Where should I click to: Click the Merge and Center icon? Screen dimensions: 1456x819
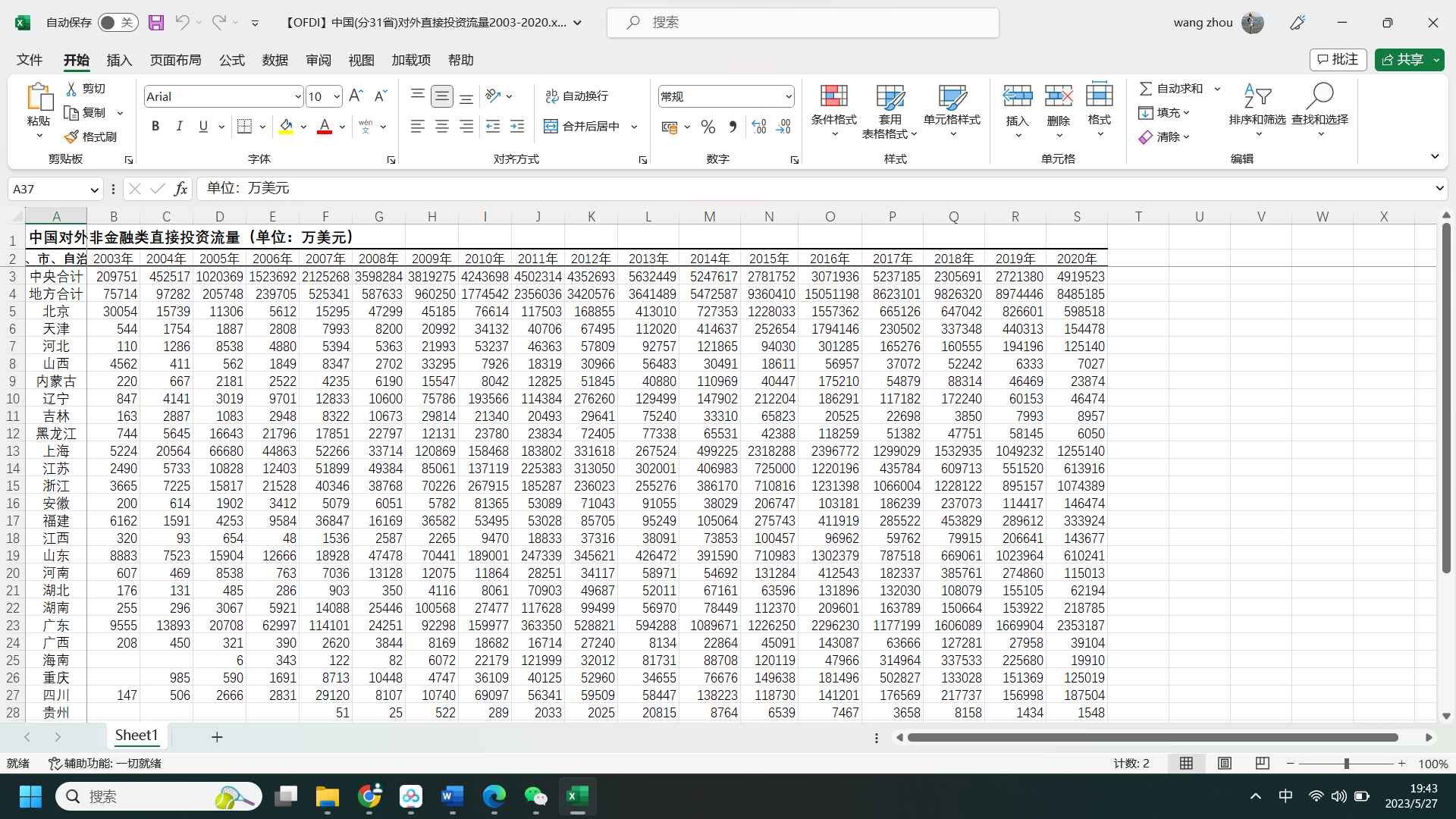pos(551,127)
